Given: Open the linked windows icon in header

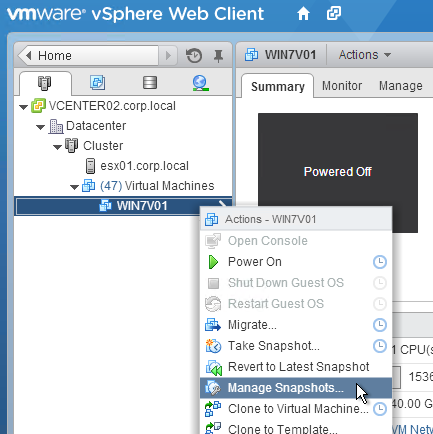Looking at the screenshot, I should (334, 14).
